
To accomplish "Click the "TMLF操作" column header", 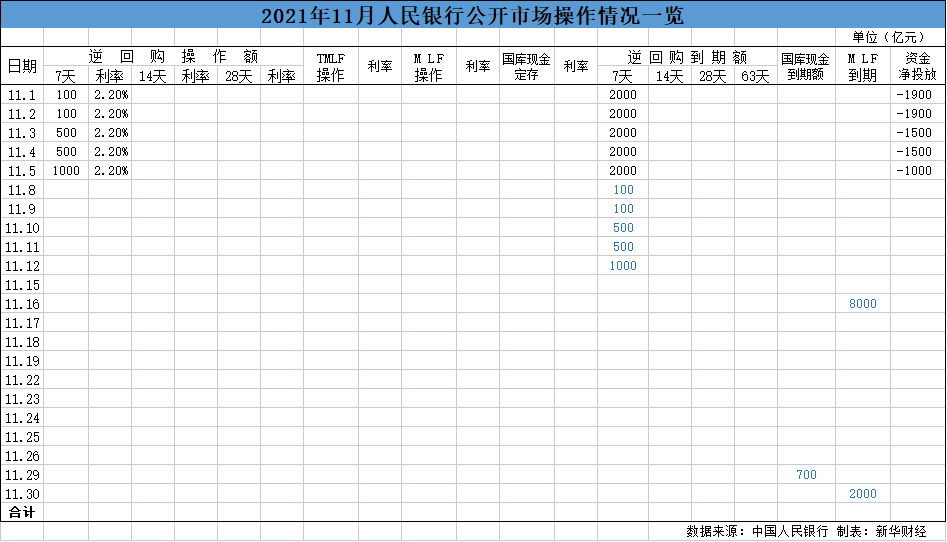I will pyautogui.click(x=330, y=67).
